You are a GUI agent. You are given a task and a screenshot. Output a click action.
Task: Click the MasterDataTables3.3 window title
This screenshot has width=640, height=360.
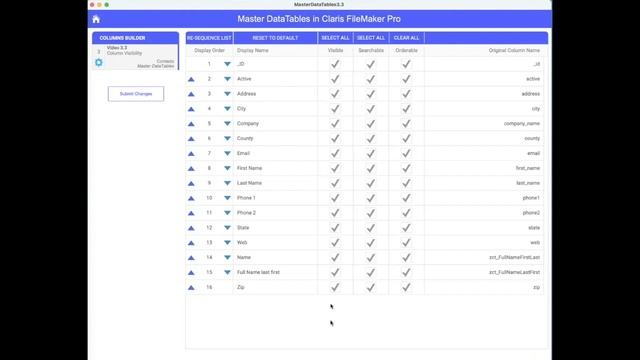(319, 4)
